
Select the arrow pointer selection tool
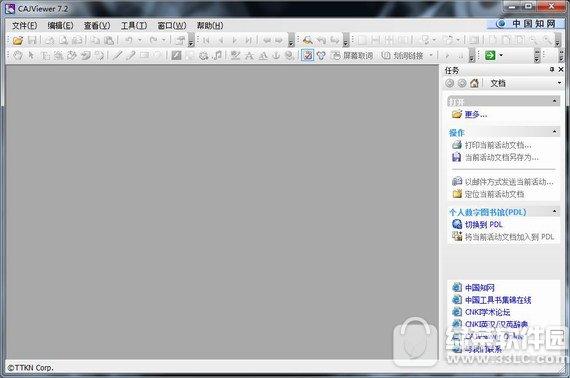[31, 56]
